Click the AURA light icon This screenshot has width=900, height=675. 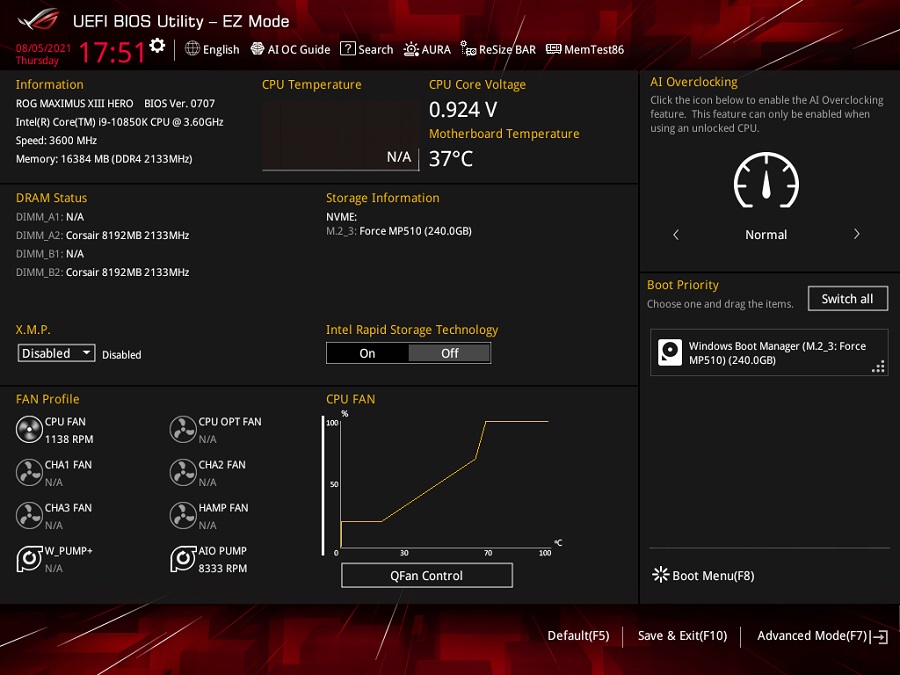(411, 49)
